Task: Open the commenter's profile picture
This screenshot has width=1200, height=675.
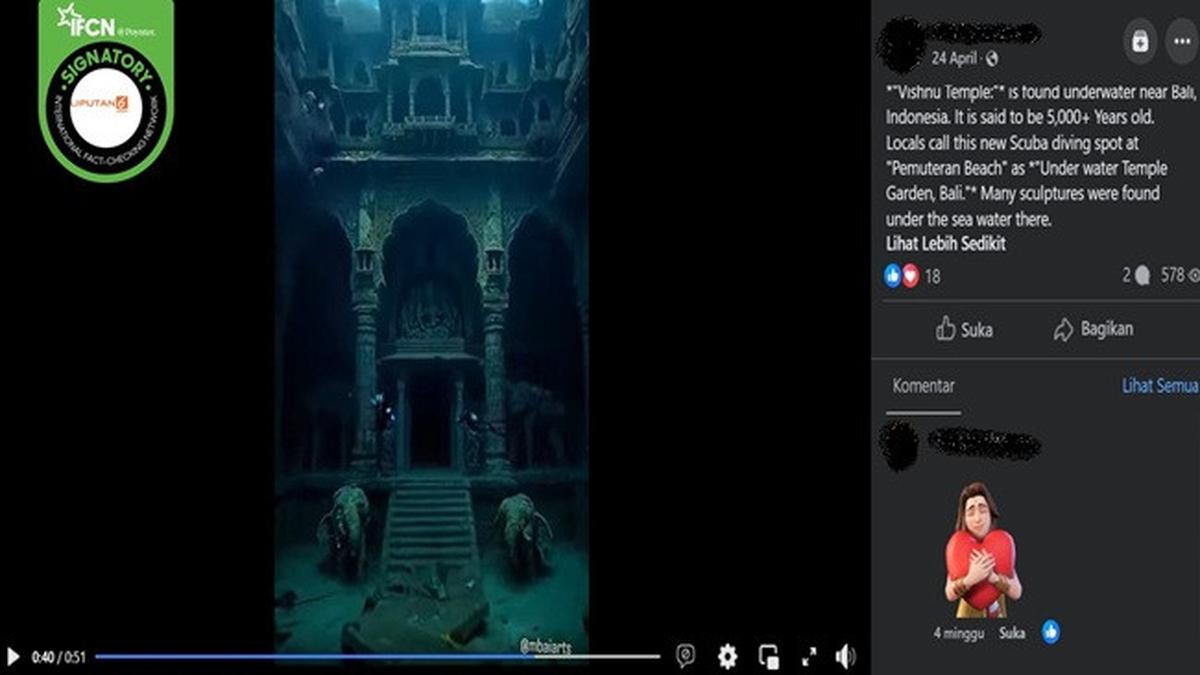Action: (899, 446)
